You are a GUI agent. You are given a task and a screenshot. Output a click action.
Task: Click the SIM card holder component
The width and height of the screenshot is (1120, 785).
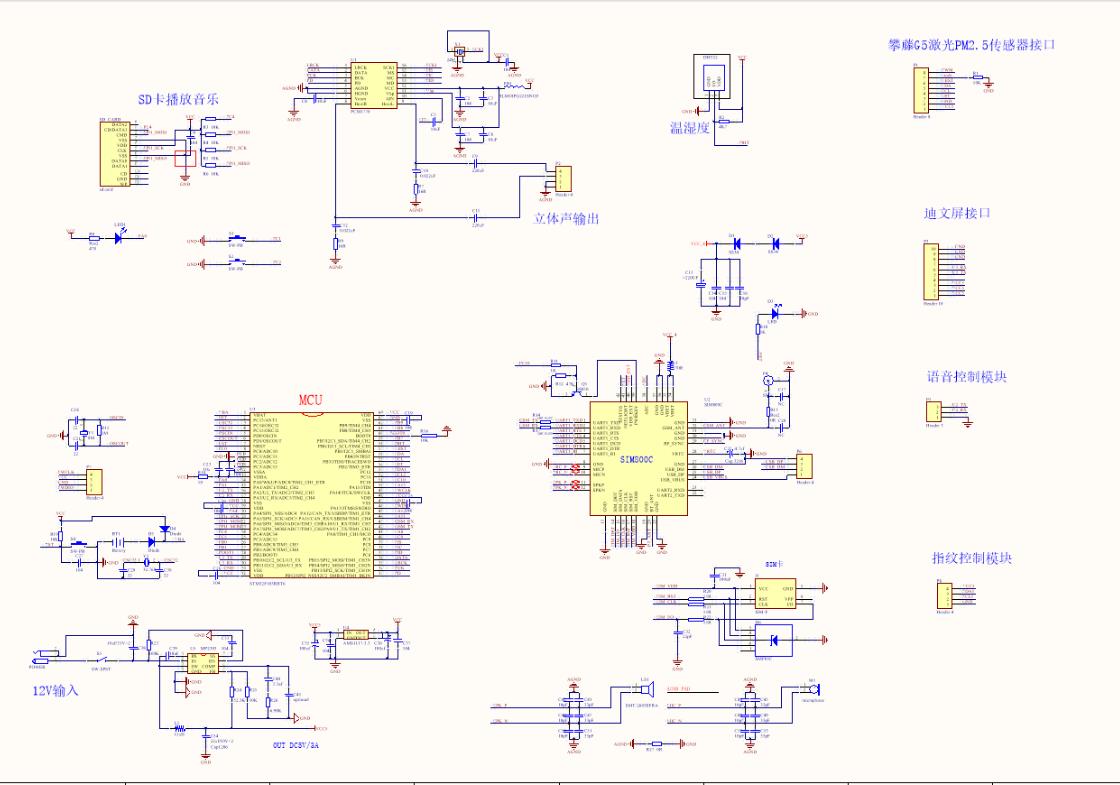tap(775, 594)
